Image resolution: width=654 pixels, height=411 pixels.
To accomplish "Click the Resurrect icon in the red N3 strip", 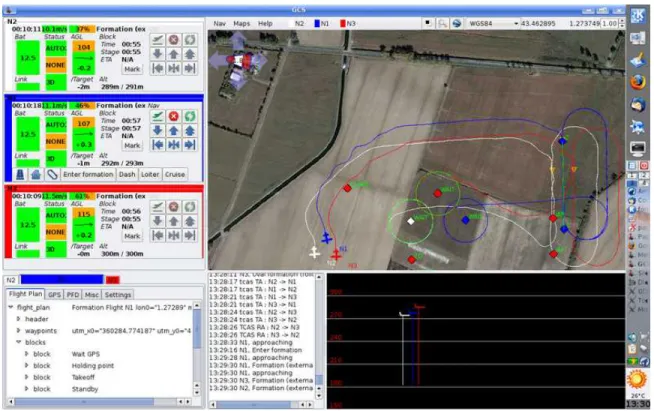I will pos(190,207).
